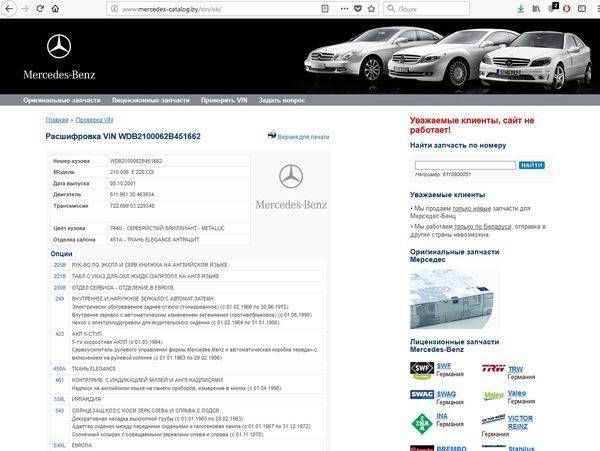Click the green Valeo brand logo
This screenshot has width=600, height=451.
tap(494, 395)
